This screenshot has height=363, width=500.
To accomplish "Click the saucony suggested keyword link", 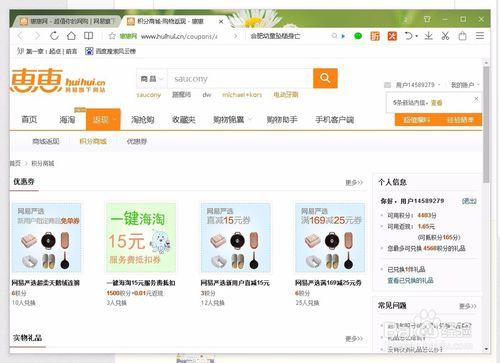I will pos(149,95).
